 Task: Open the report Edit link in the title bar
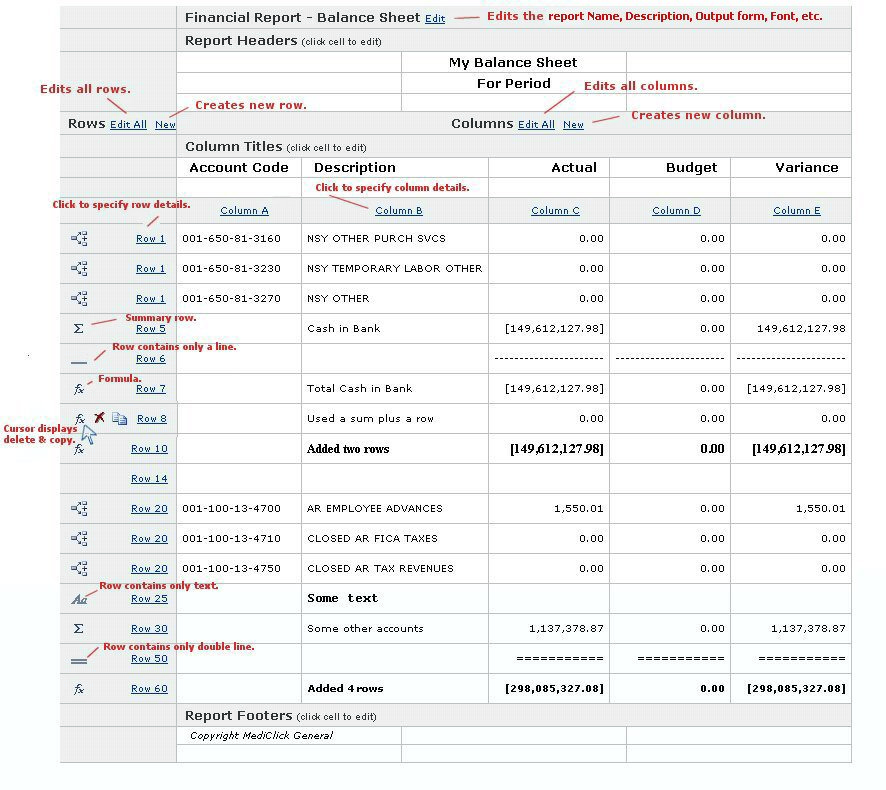click(434, 18)
